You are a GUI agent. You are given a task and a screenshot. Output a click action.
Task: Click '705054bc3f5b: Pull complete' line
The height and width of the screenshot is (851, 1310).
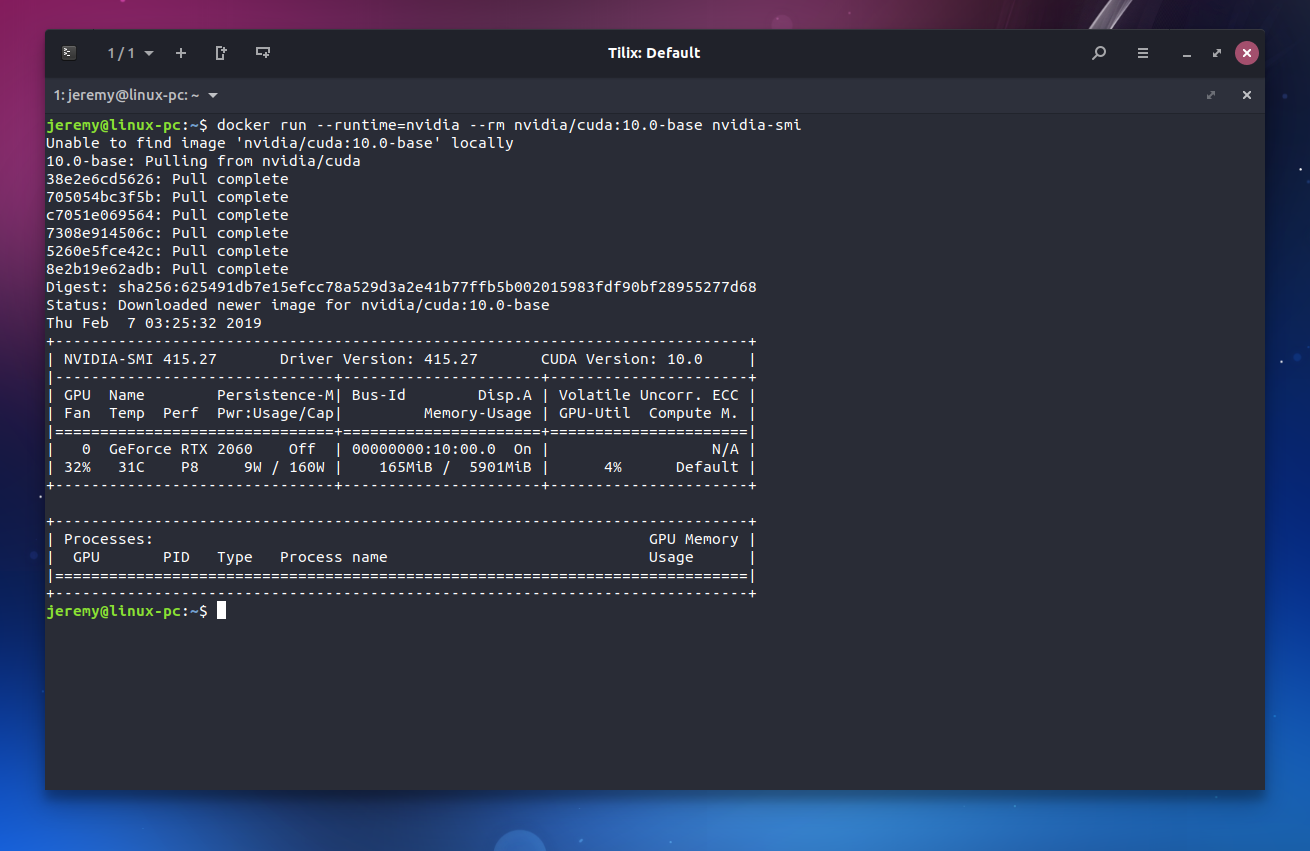tap(167, 197)
